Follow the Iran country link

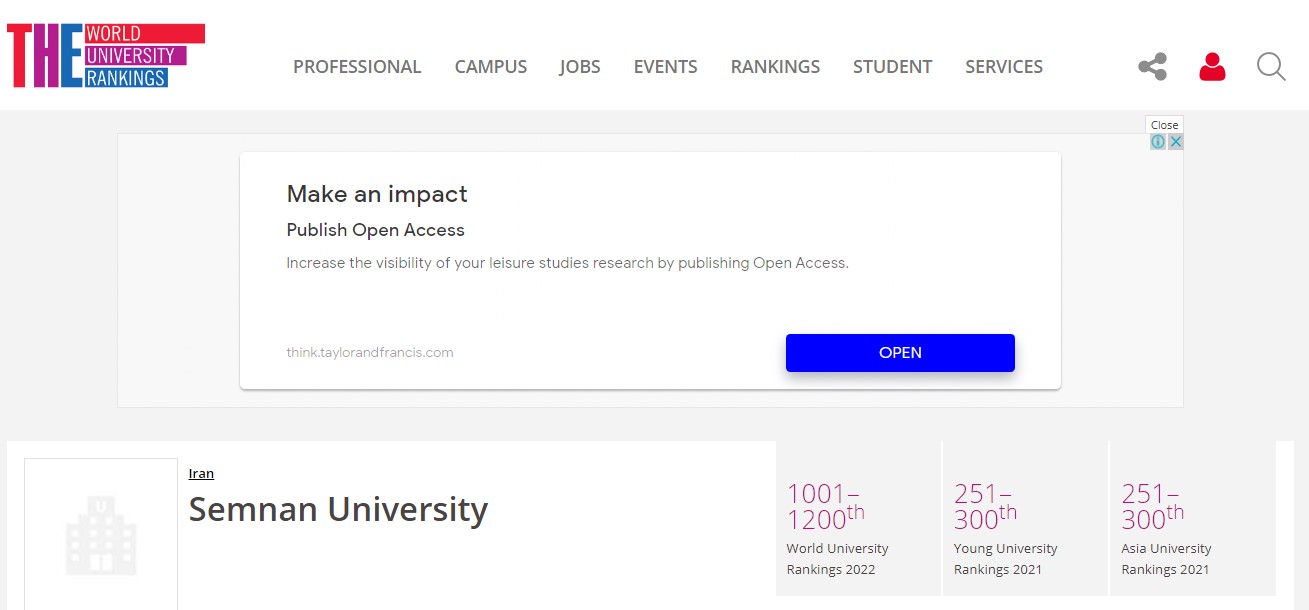coord(201,473)
